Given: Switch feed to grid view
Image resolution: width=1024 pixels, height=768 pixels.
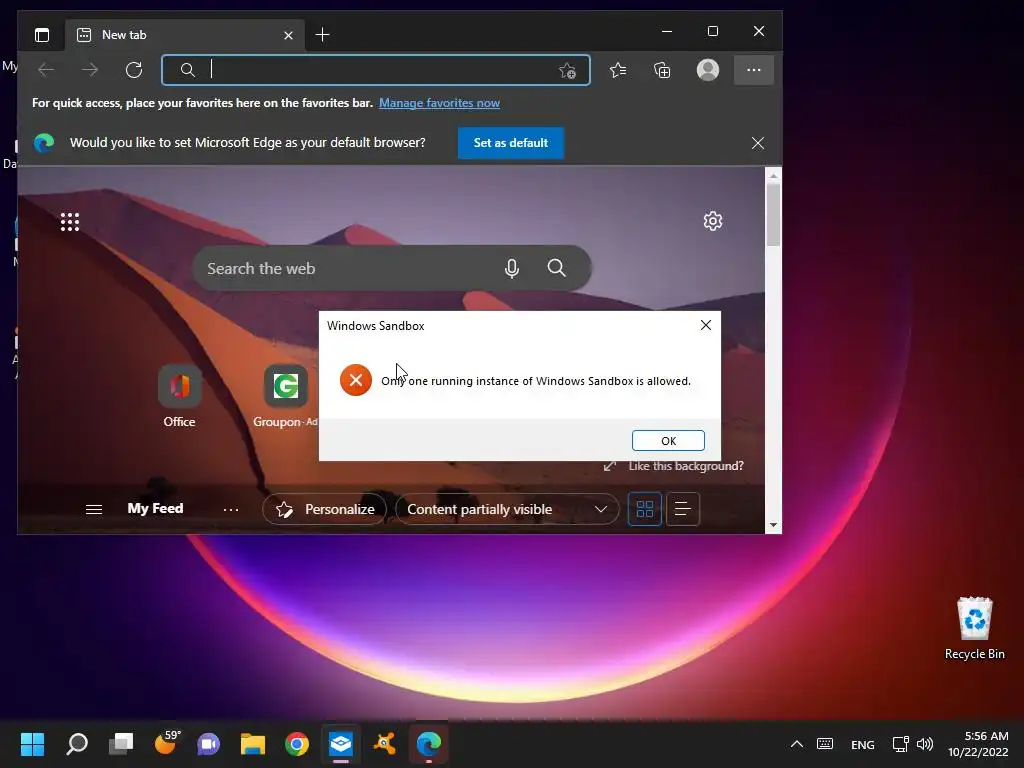Looking at the screenshot, I should (x=645, y=509).
